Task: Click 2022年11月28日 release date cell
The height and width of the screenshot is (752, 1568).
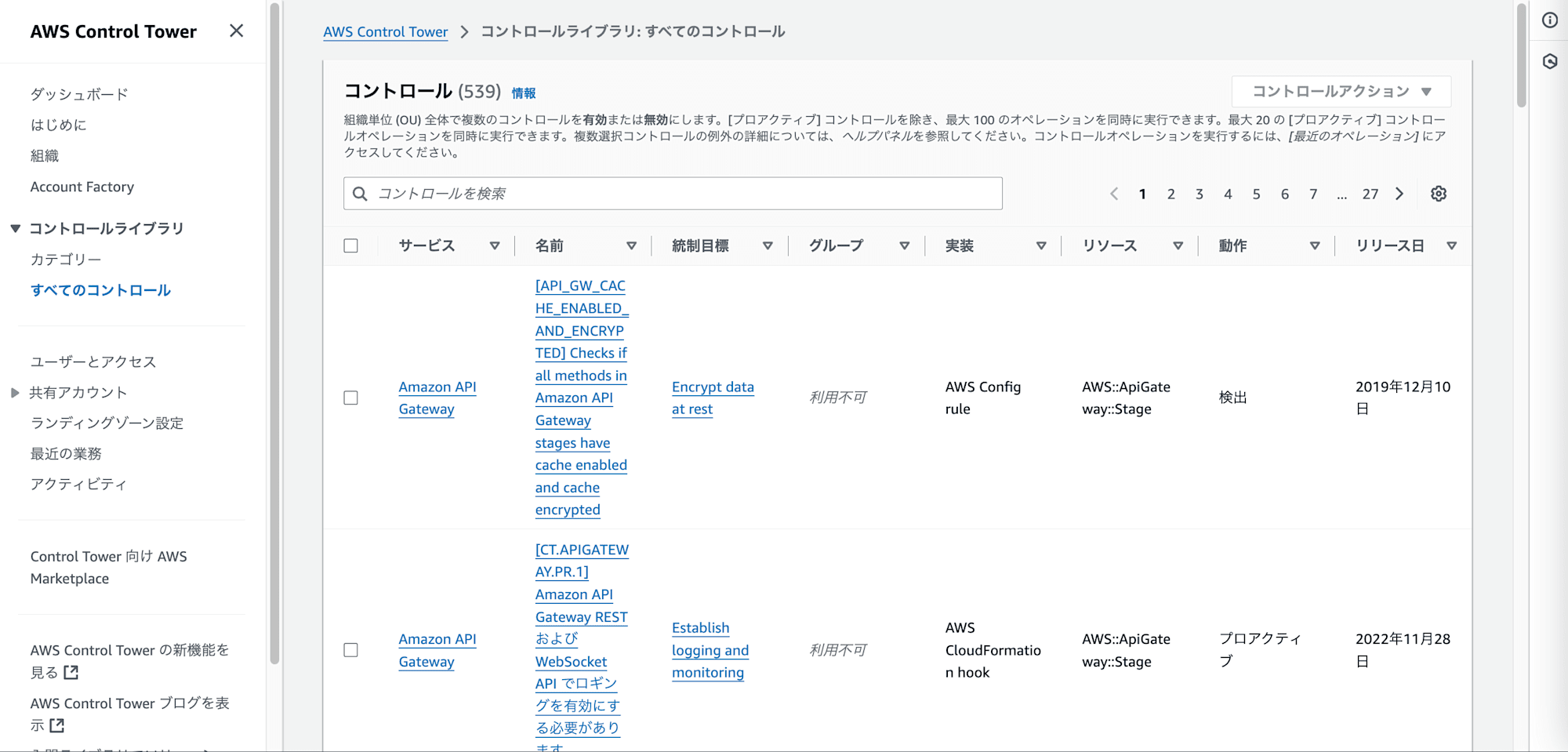Action: coord(1403,650)
